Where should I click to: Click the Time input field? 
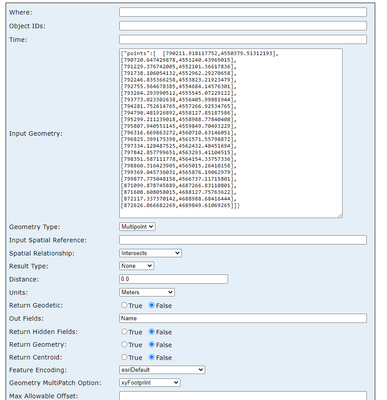[243, 39]
